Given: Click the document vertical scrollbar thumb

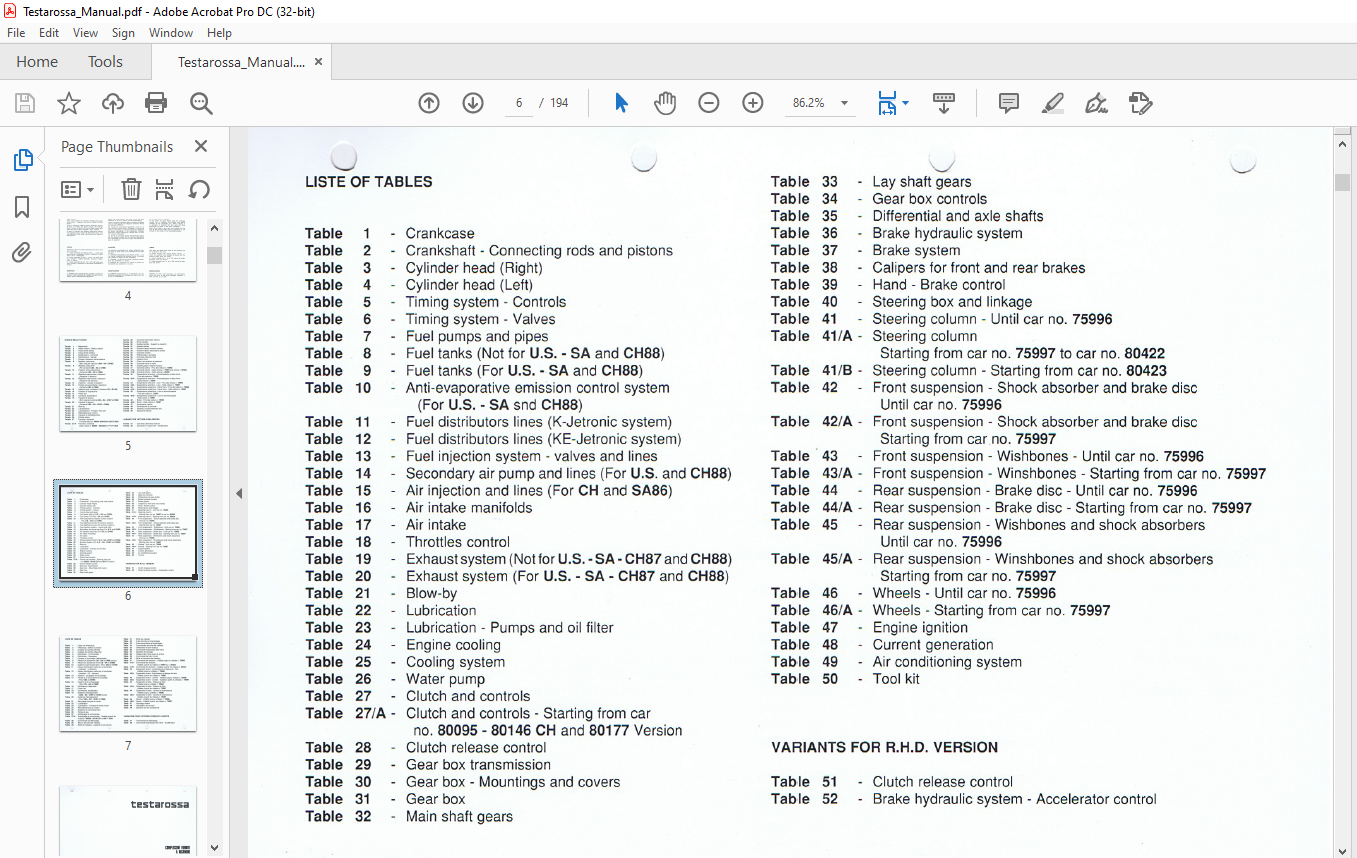Looking at the screenshot, I should click(x=1343, y=182).
